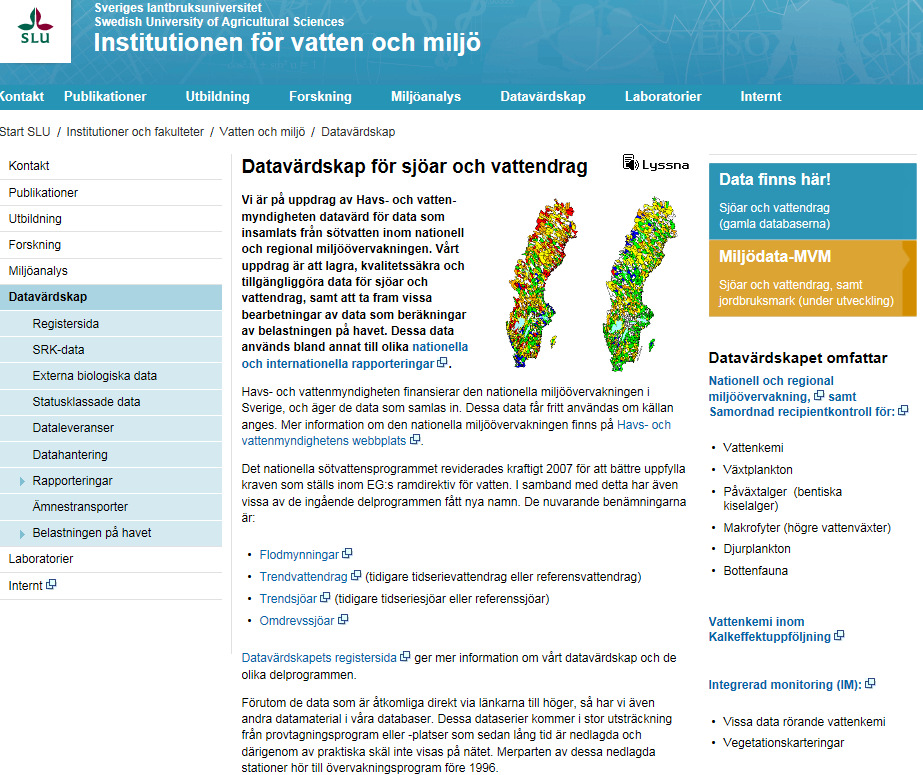Open Utbildning in left sidebar
Image resolution: width=923 pixels, height=775 pixels.
point(111,219)
